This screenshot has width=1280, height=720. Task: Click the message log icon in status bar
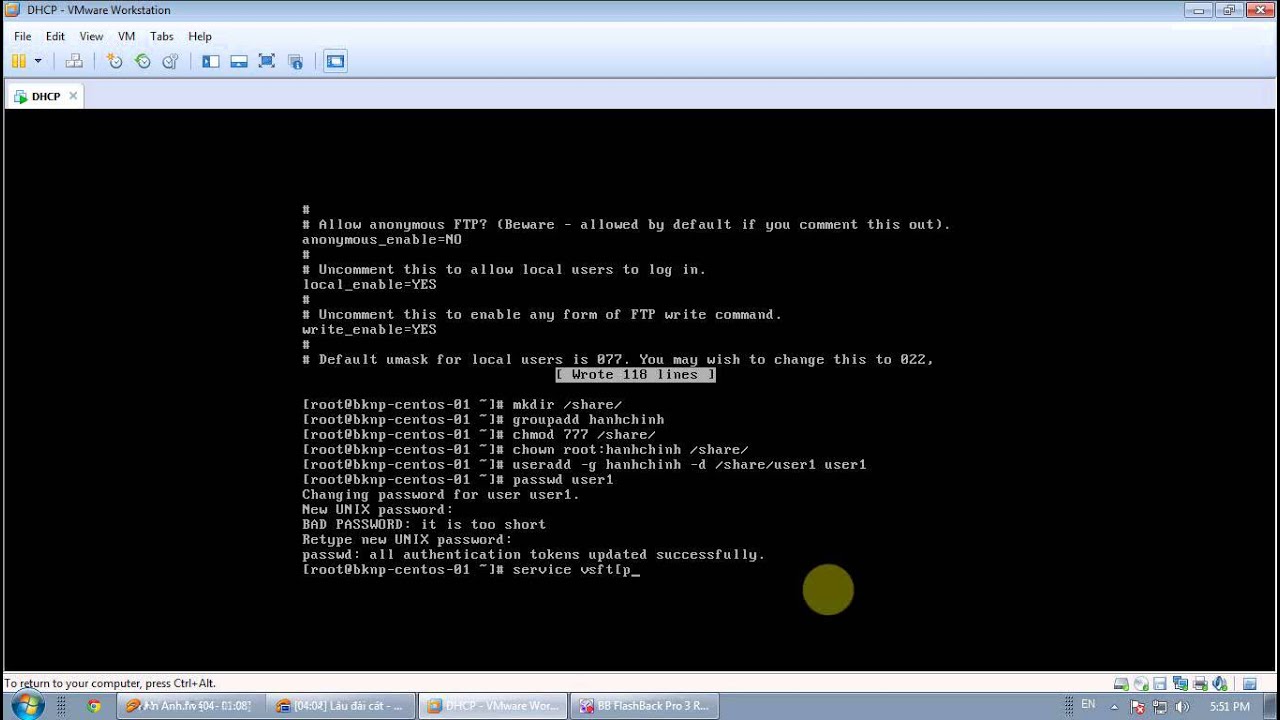[x=1249, y=684]
